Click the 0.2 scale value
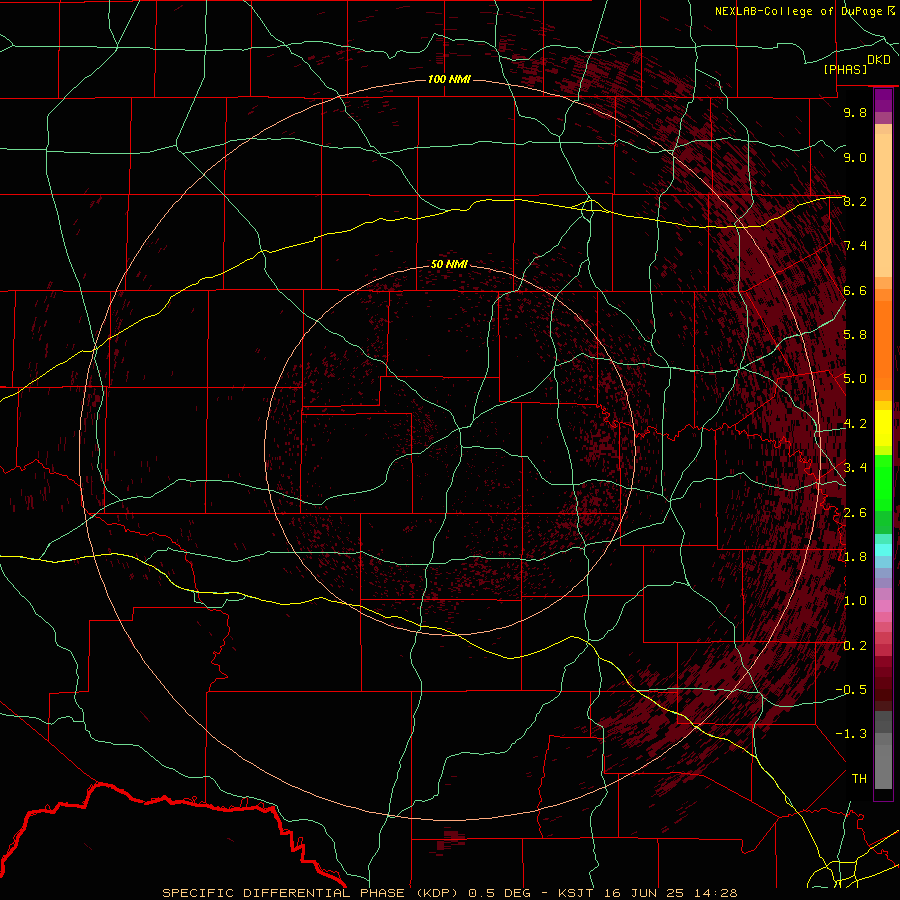Screen dimensions: 900x900 pos(855,645)
